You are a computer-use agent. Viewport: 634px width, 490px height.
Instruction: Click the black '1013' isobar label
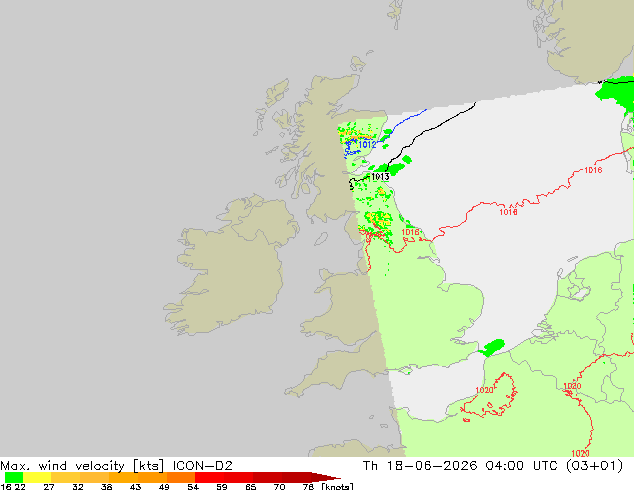[x=380, y=176]
